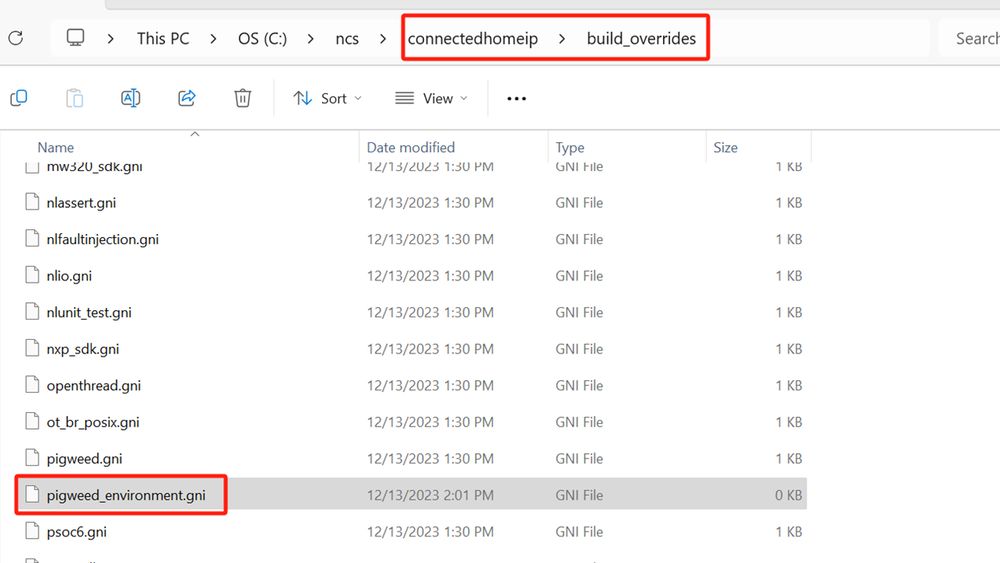Image resolution: width=1000 pixels, height=563 pixels.
Task: Open the See more ellipsis menu
Action: [516, 98]
